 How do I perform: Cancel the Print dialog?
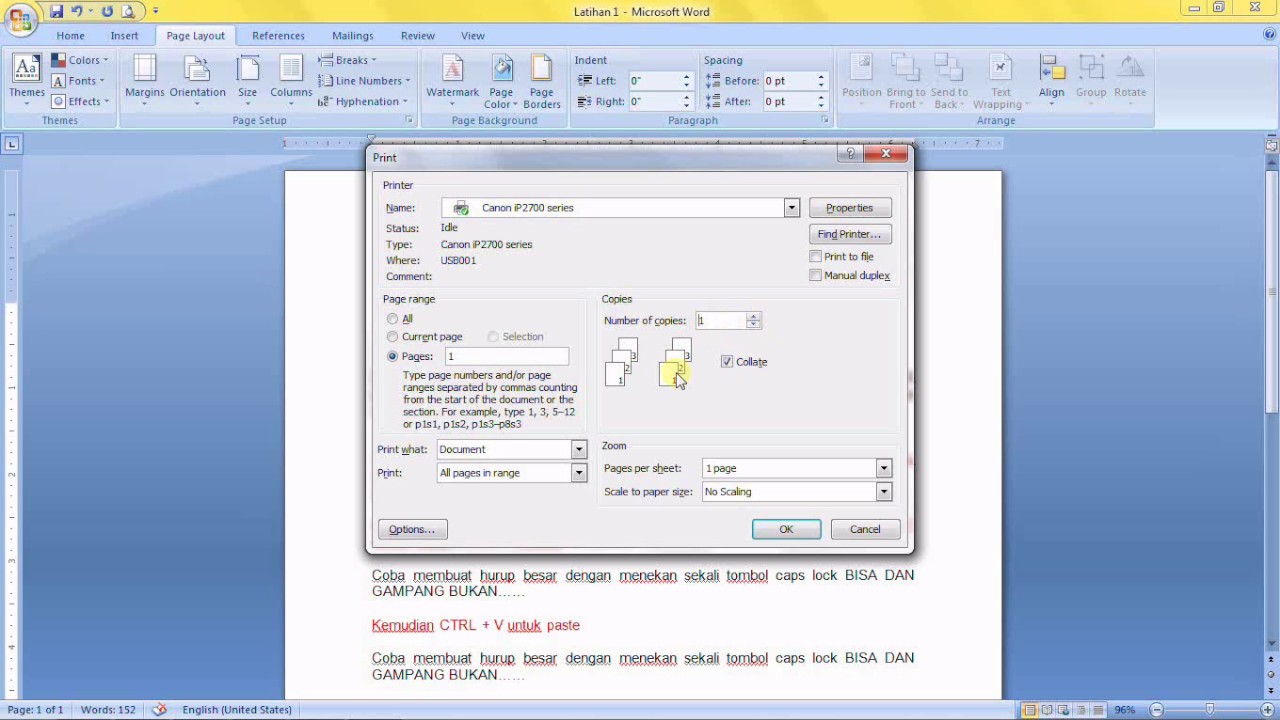pyautogui.click(x=865, y=529)
